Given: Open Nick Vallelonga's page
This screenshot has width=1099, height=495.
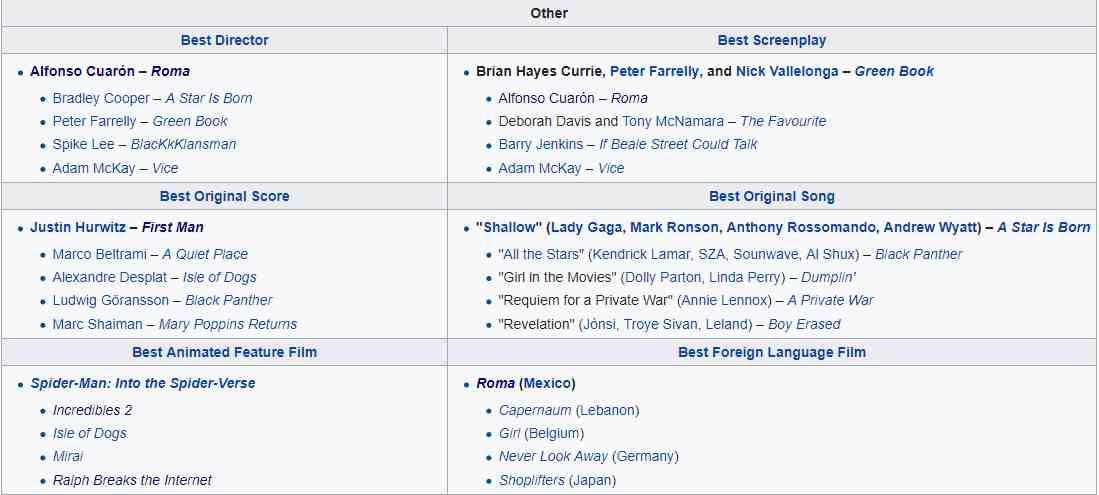Looking at the screenshot, I should point(787,72).
